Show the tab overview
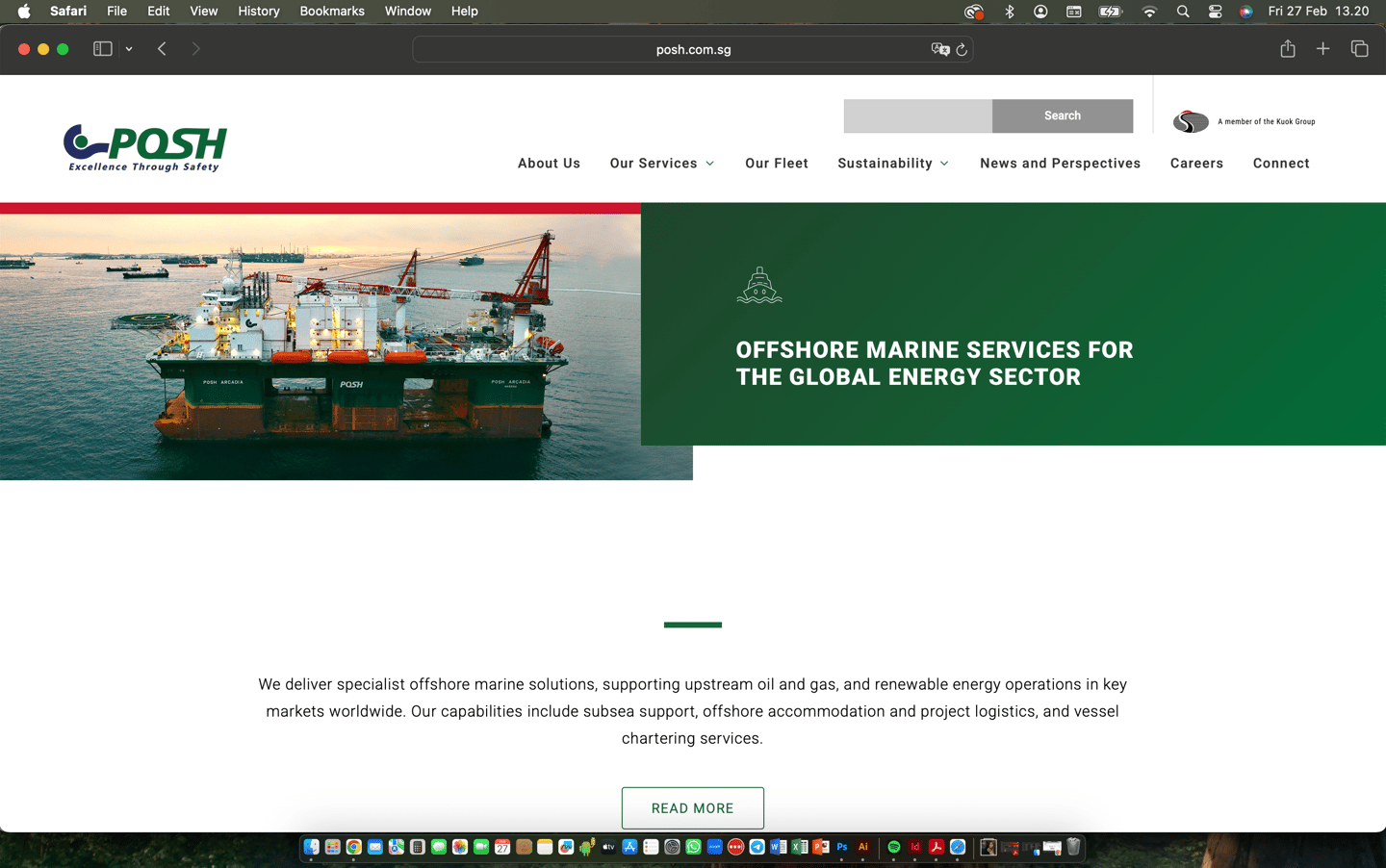1386x868 pixels. tap(1359, 49)
